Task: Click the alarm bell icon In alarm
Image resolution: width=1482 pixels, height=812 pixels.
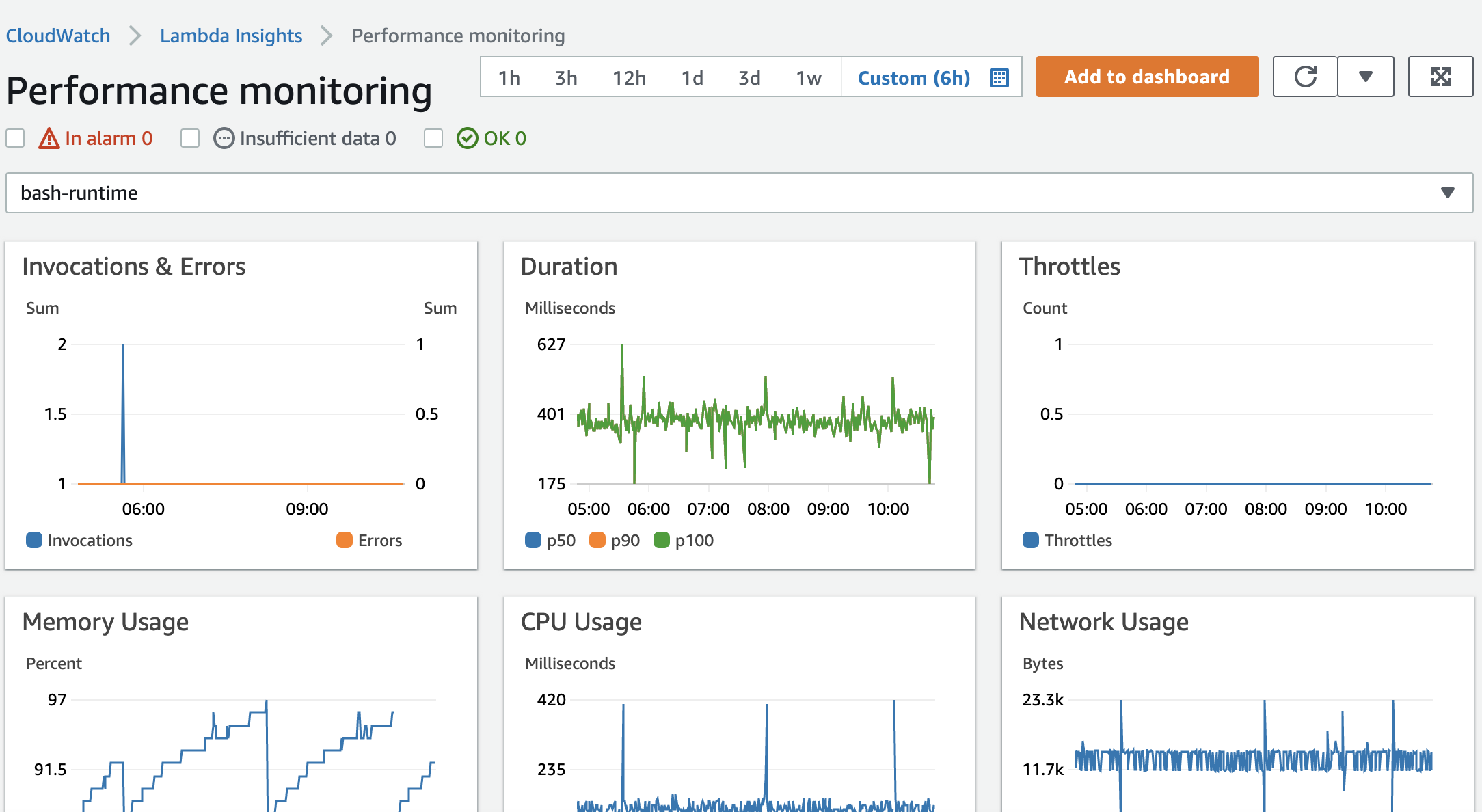Action: pos(48,139)
